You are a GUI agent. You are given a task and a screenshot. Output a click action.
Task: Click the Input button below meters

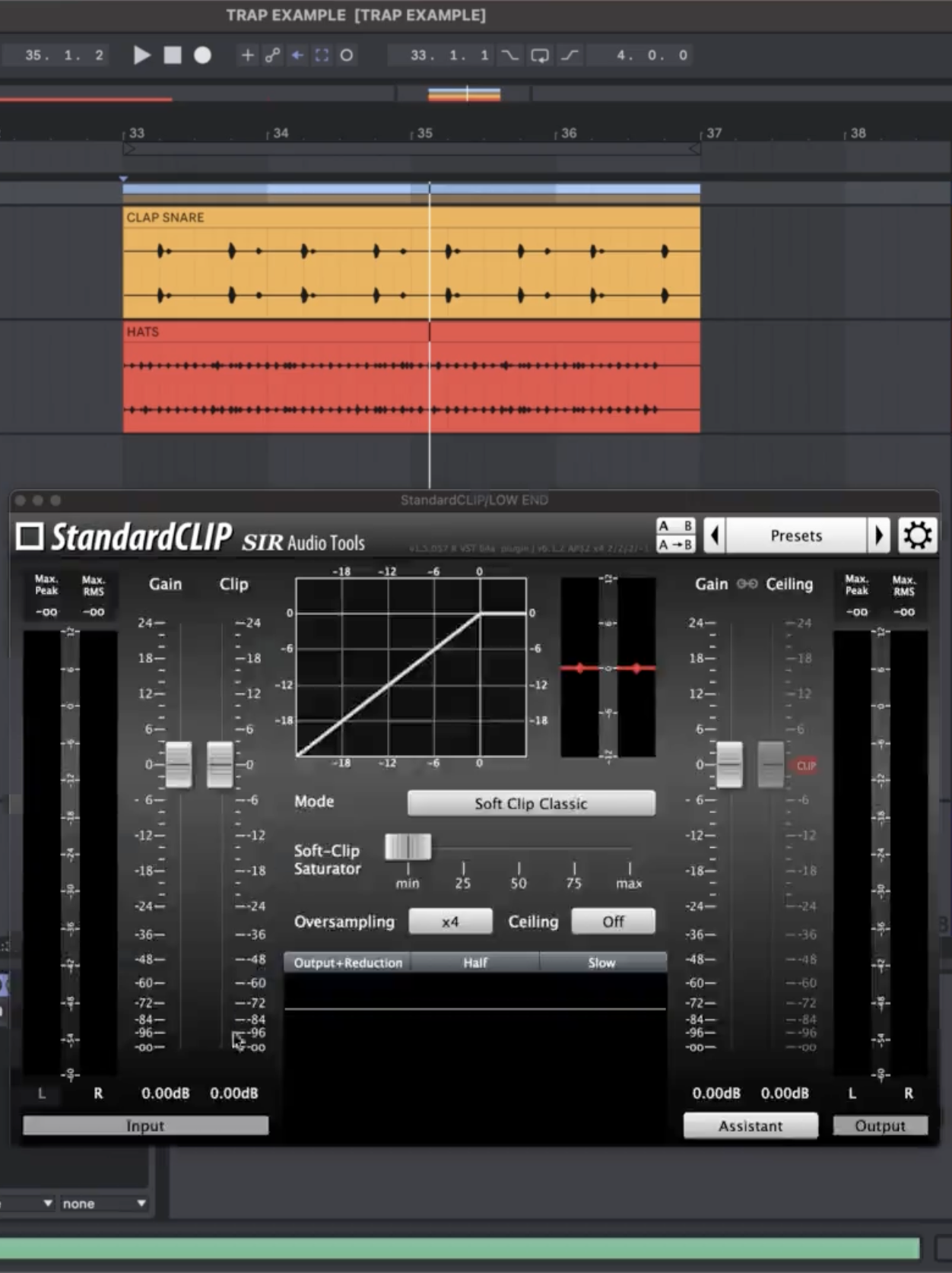coord(145,1125)
